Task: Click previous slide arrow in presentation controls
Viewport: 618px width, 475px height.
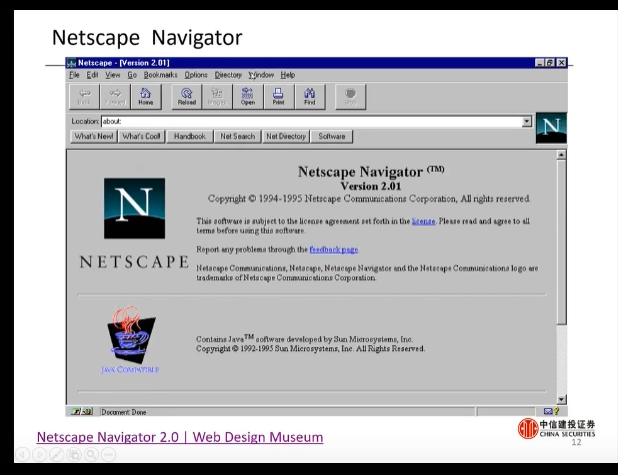Action: click(22, 455)
